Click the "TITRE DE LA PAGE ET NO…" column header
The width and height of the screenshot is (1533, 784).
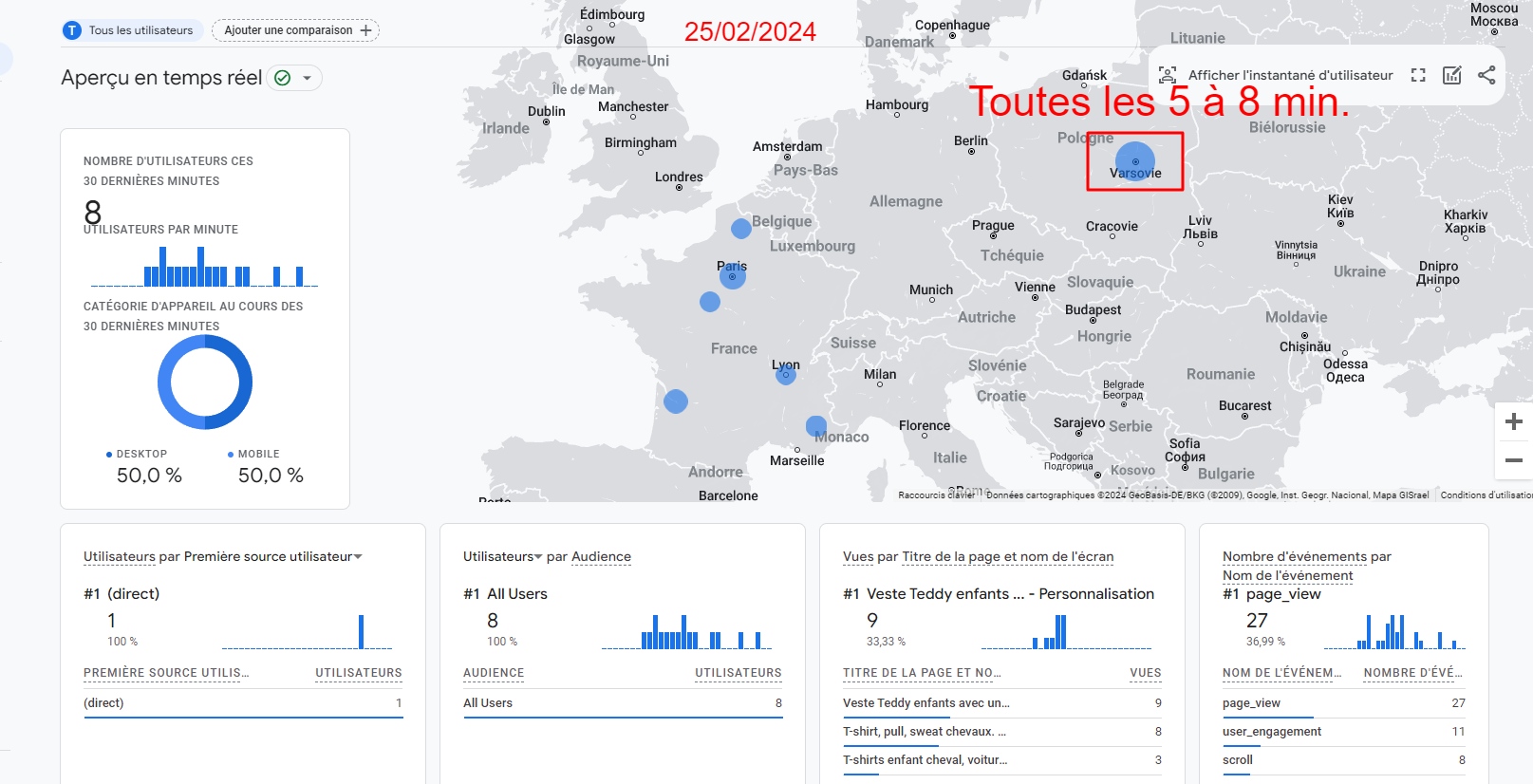(922, 673)
